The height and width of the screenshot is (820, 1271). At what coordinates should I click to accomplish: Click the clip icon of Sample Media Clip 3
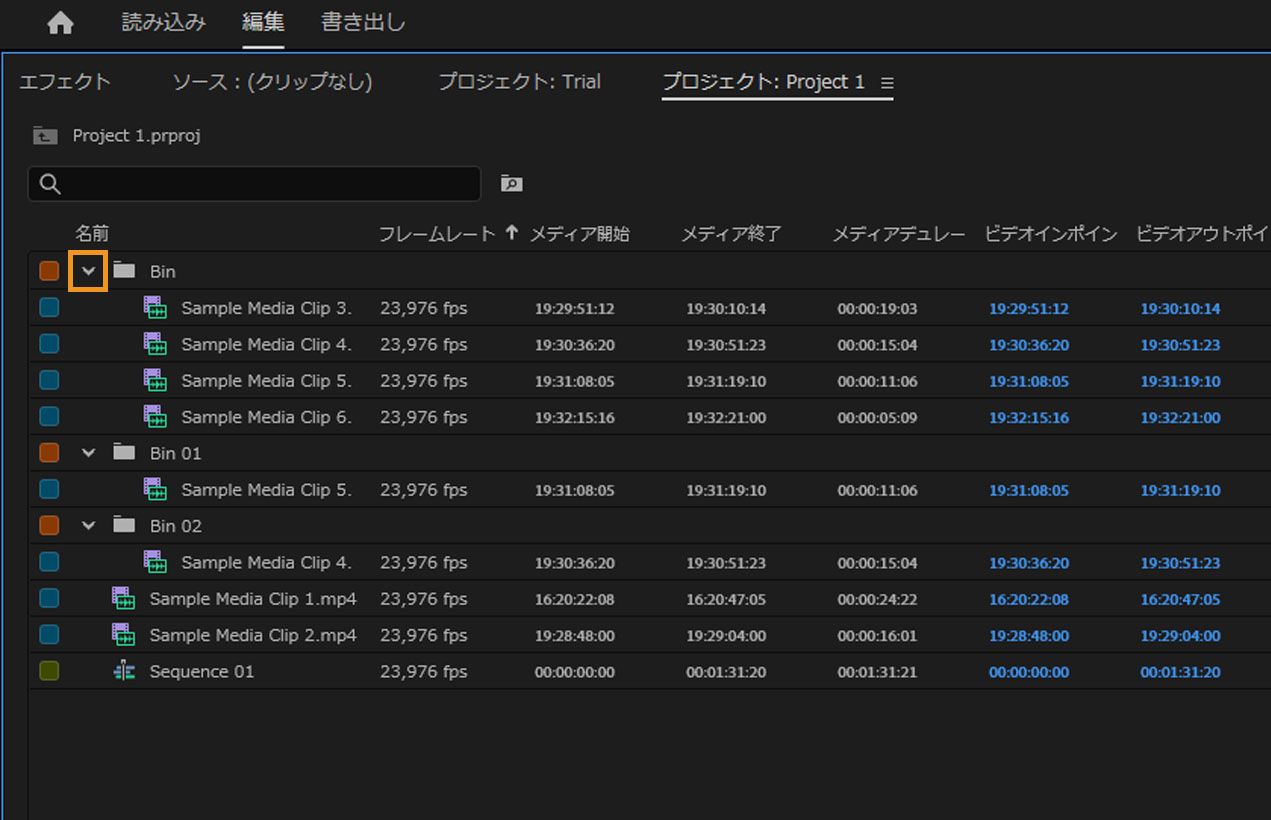[x=155, y=308]
